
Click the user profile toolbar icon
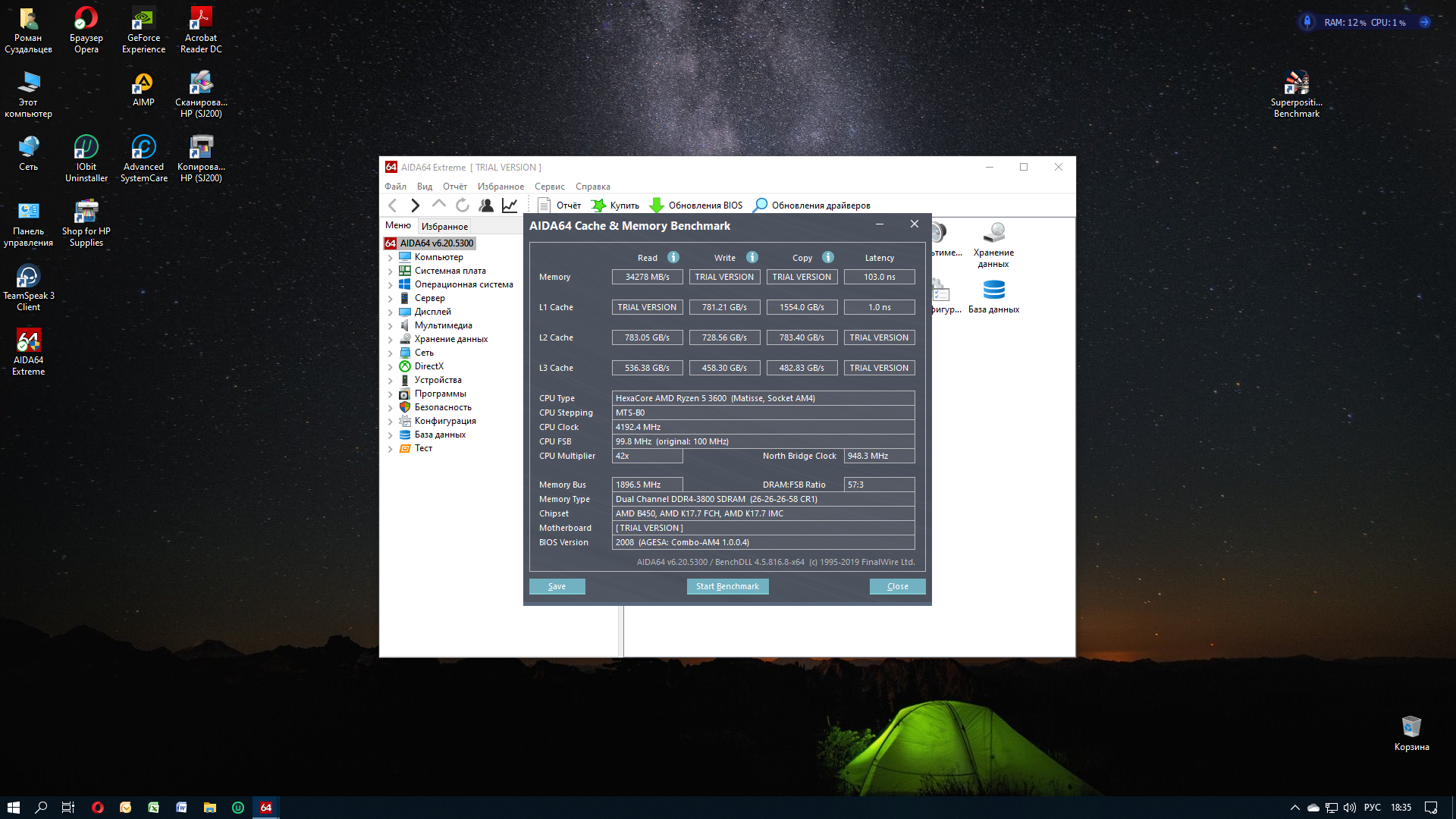pos(486,206)
